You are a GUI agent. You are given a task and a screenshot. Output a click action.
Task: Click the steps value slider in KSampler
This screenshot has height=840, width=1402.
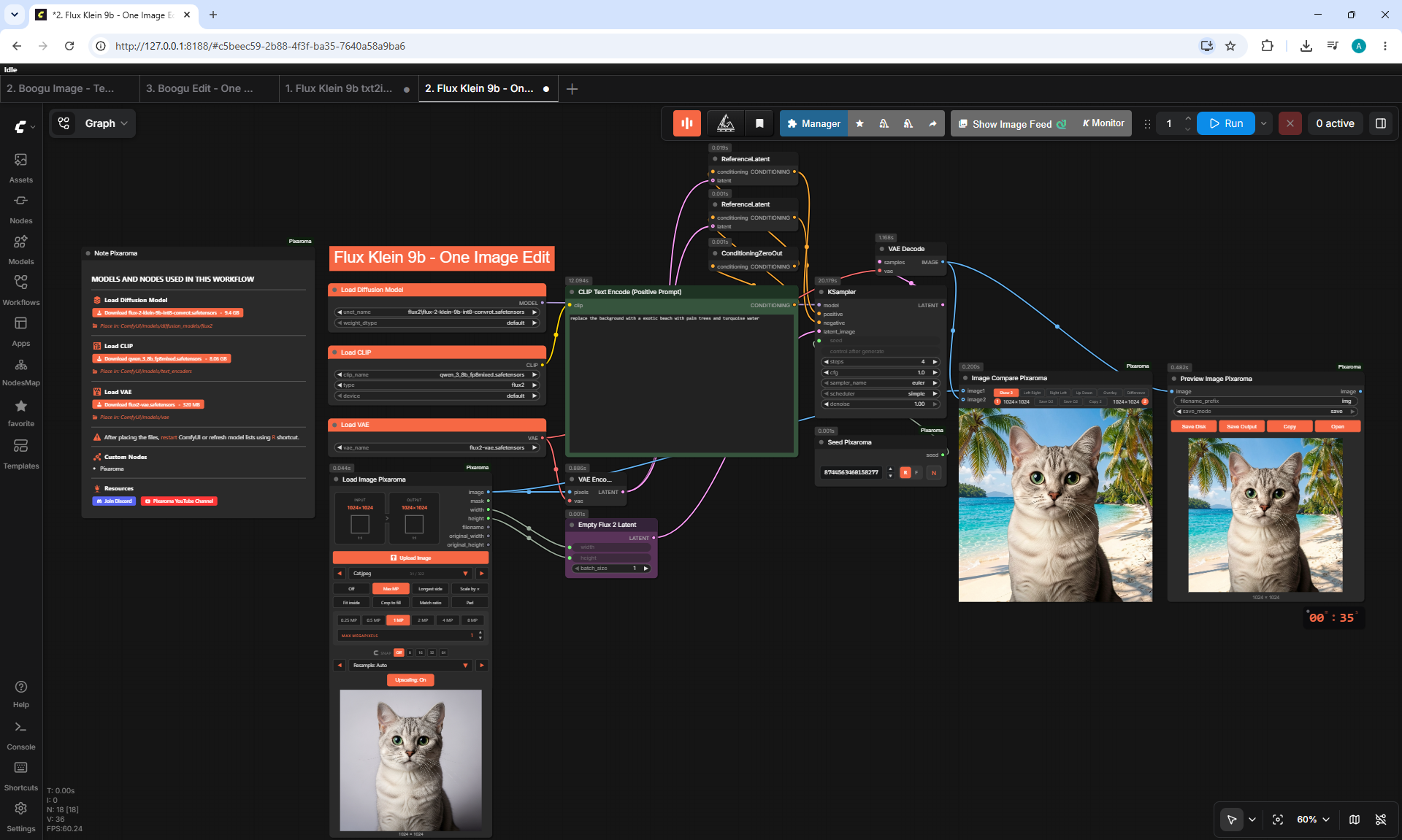881,362
